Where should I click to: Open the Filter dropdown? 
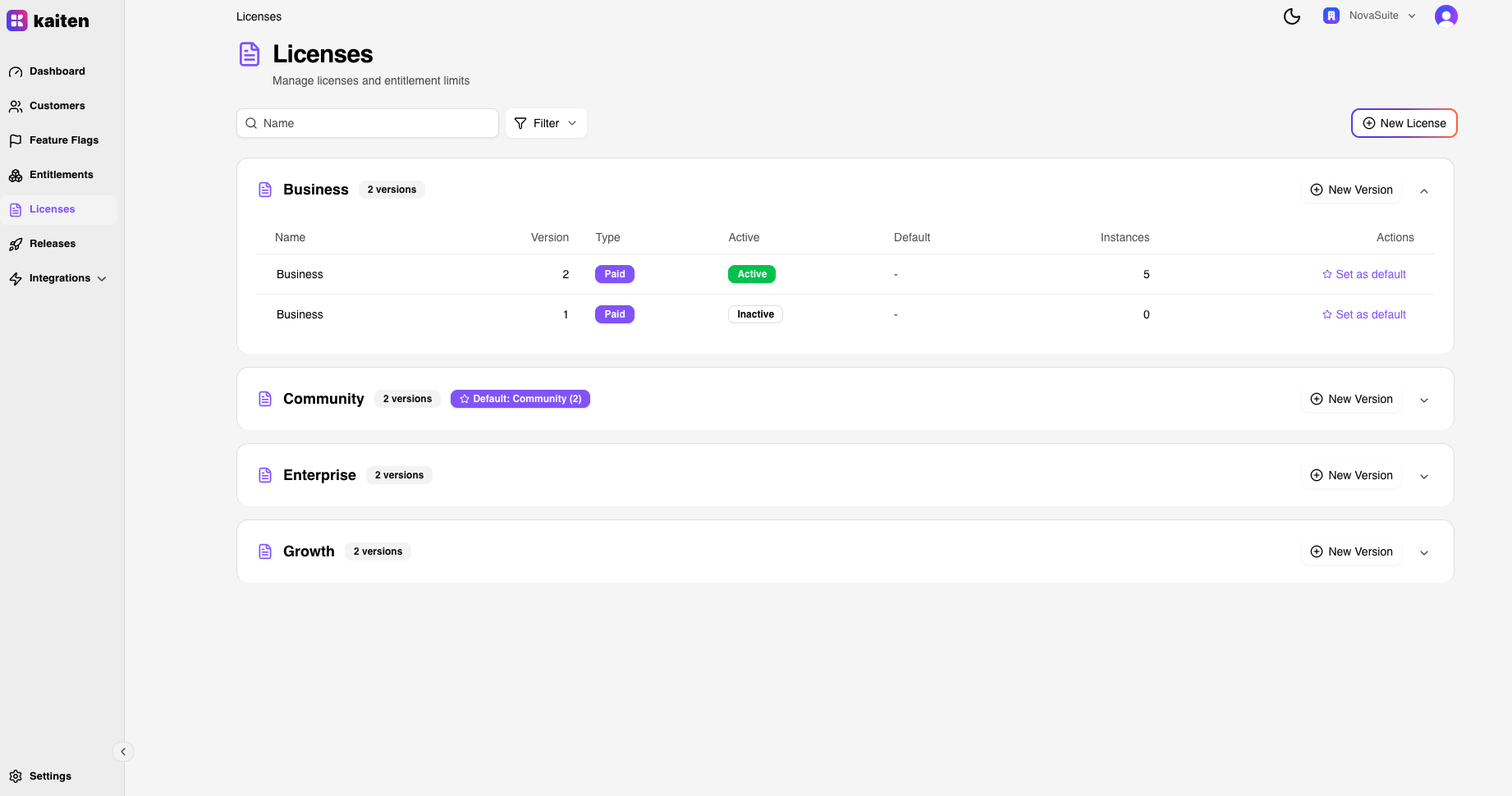click(x=546, y=123)
